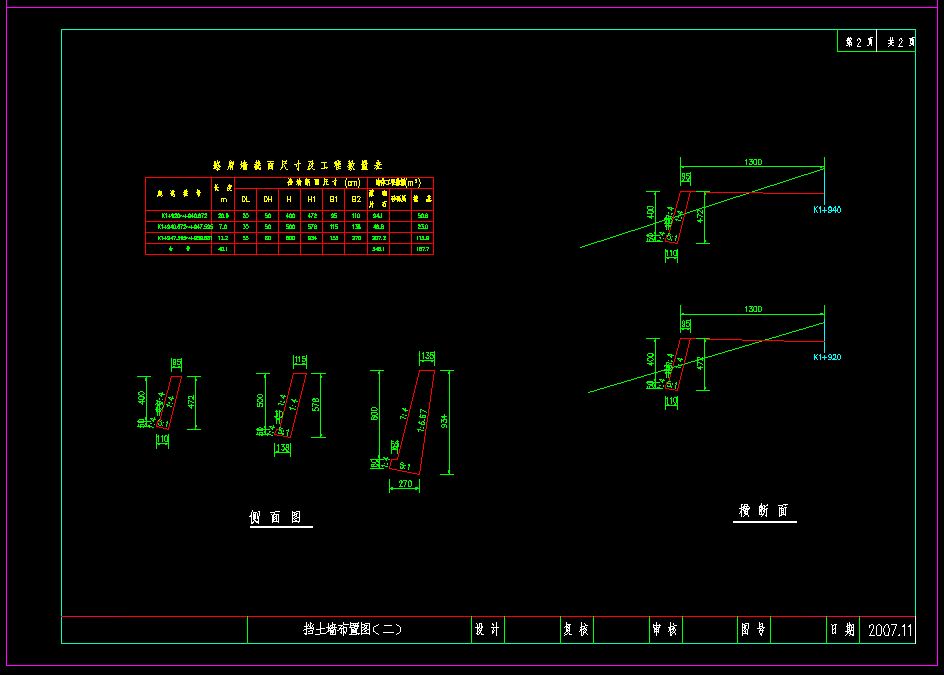Select the 2007.11 date value
944x675 pixels.
pos(890,630)
